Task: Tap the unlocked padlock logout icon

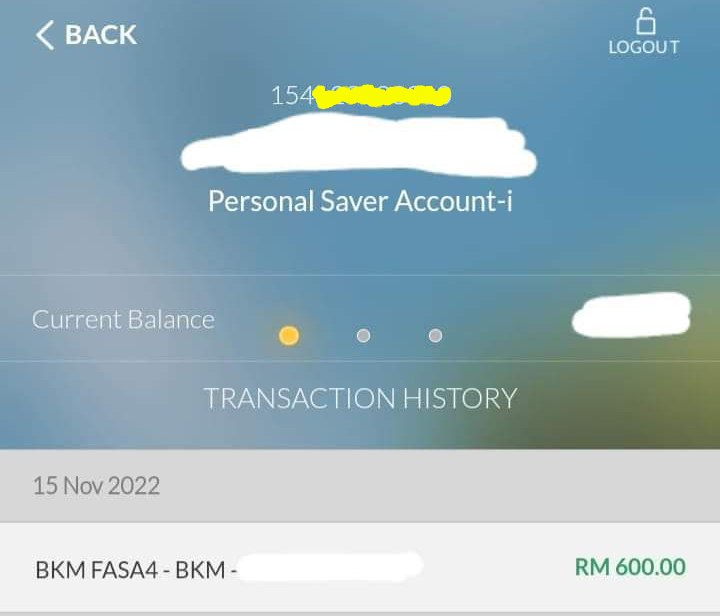Action: coord(645,21)
